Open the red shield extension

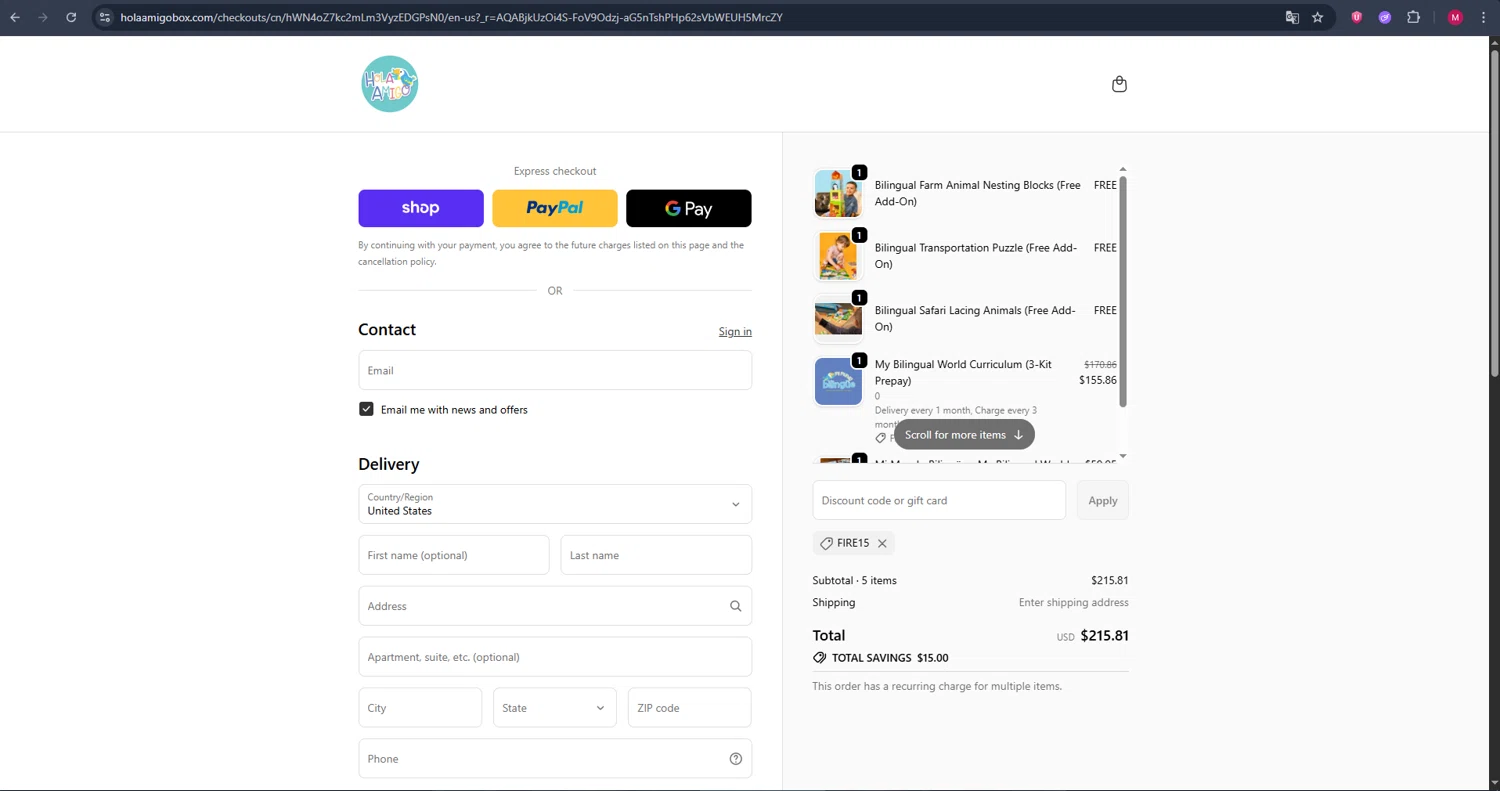coord(1357,17)
